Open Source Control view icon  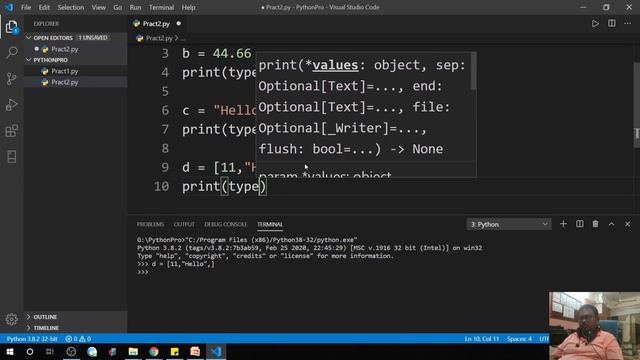click(11, 78)
